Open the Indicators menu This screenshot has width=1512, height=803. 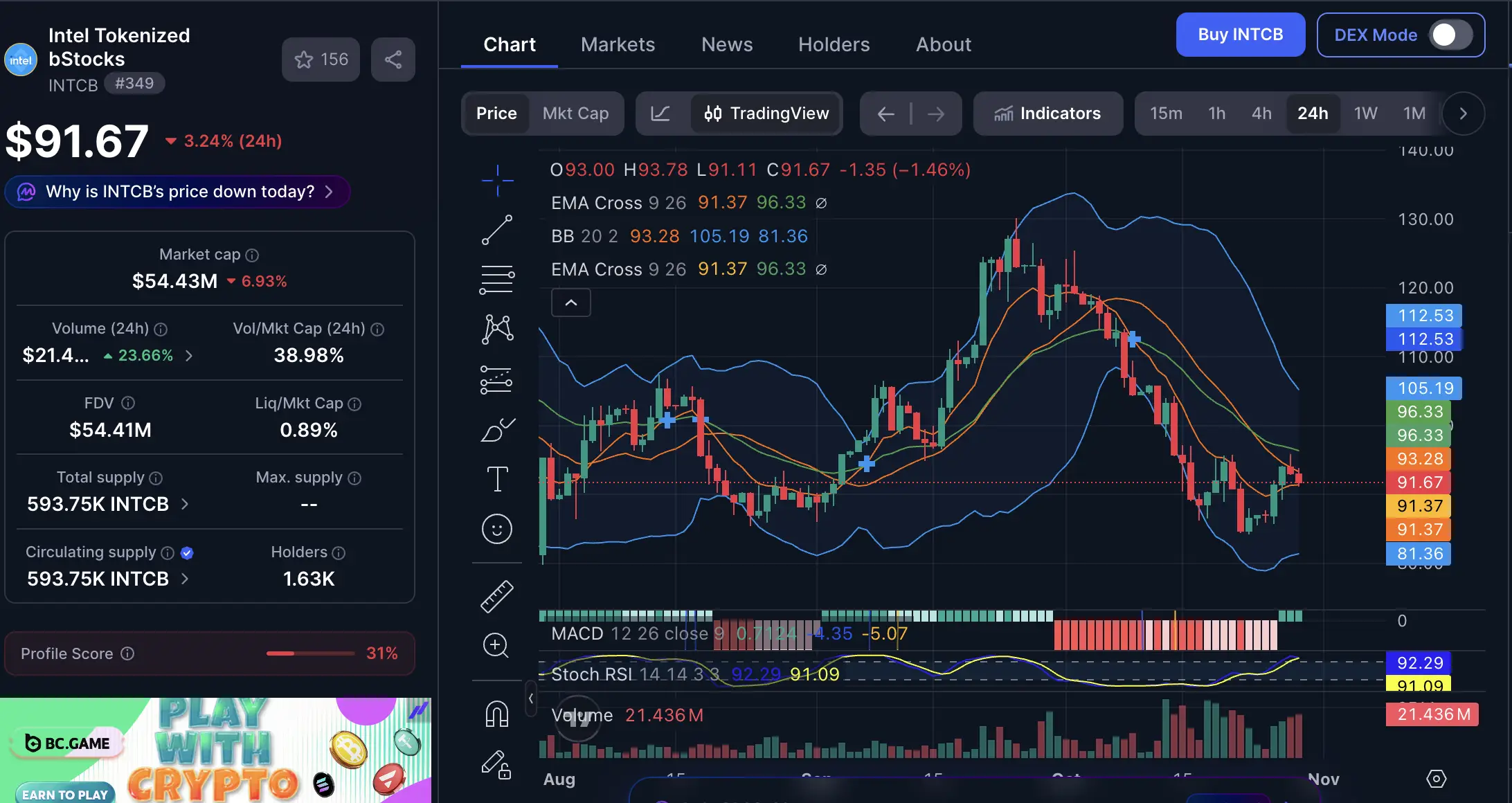(x=1048, y=114)
